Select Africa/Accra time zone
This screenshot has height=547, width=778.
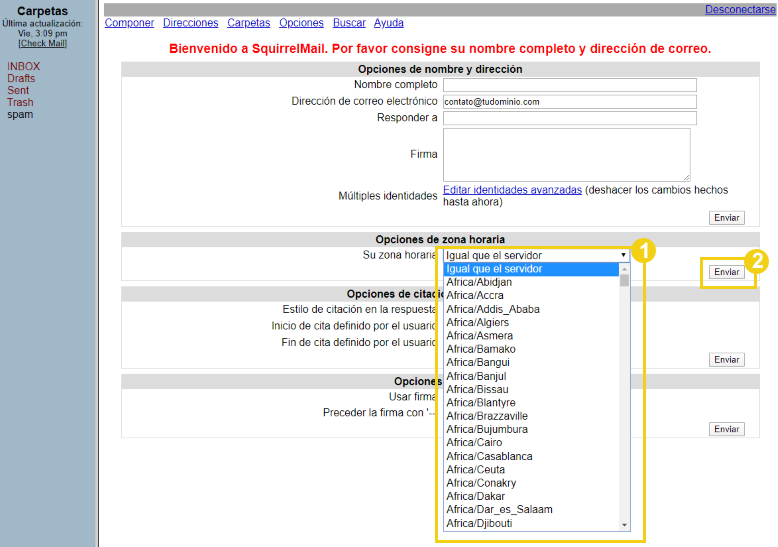point(531,296)
